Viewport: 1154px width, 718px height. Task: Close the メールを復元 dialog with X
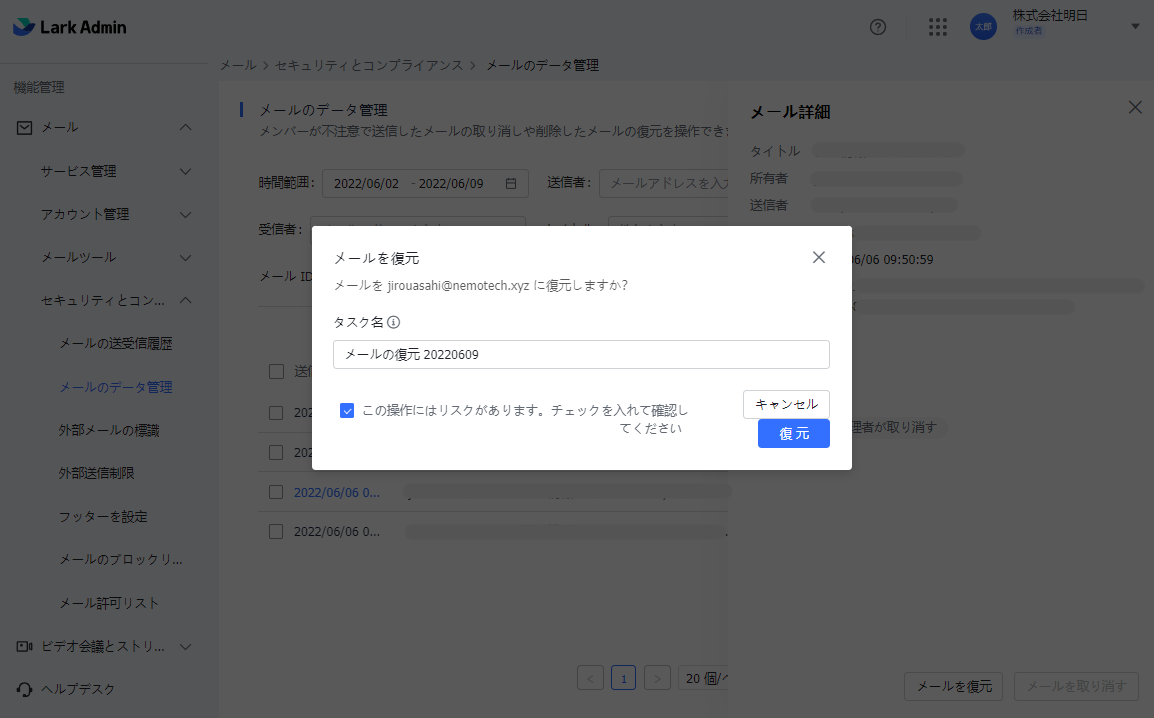point(819,257)
